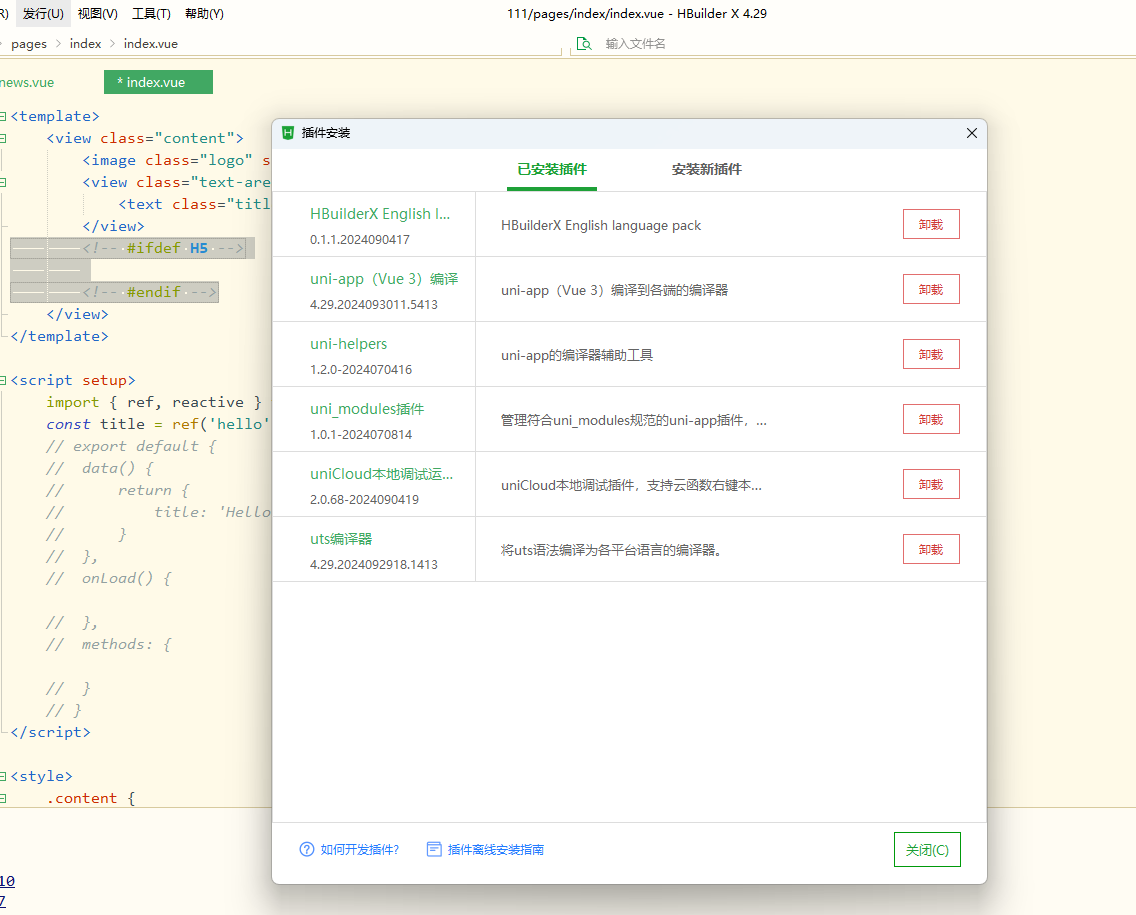The width and height of the screenshot is (1136, 915).
Task: Uninstall the uts compiler plugin
Action: pos(931,549)
